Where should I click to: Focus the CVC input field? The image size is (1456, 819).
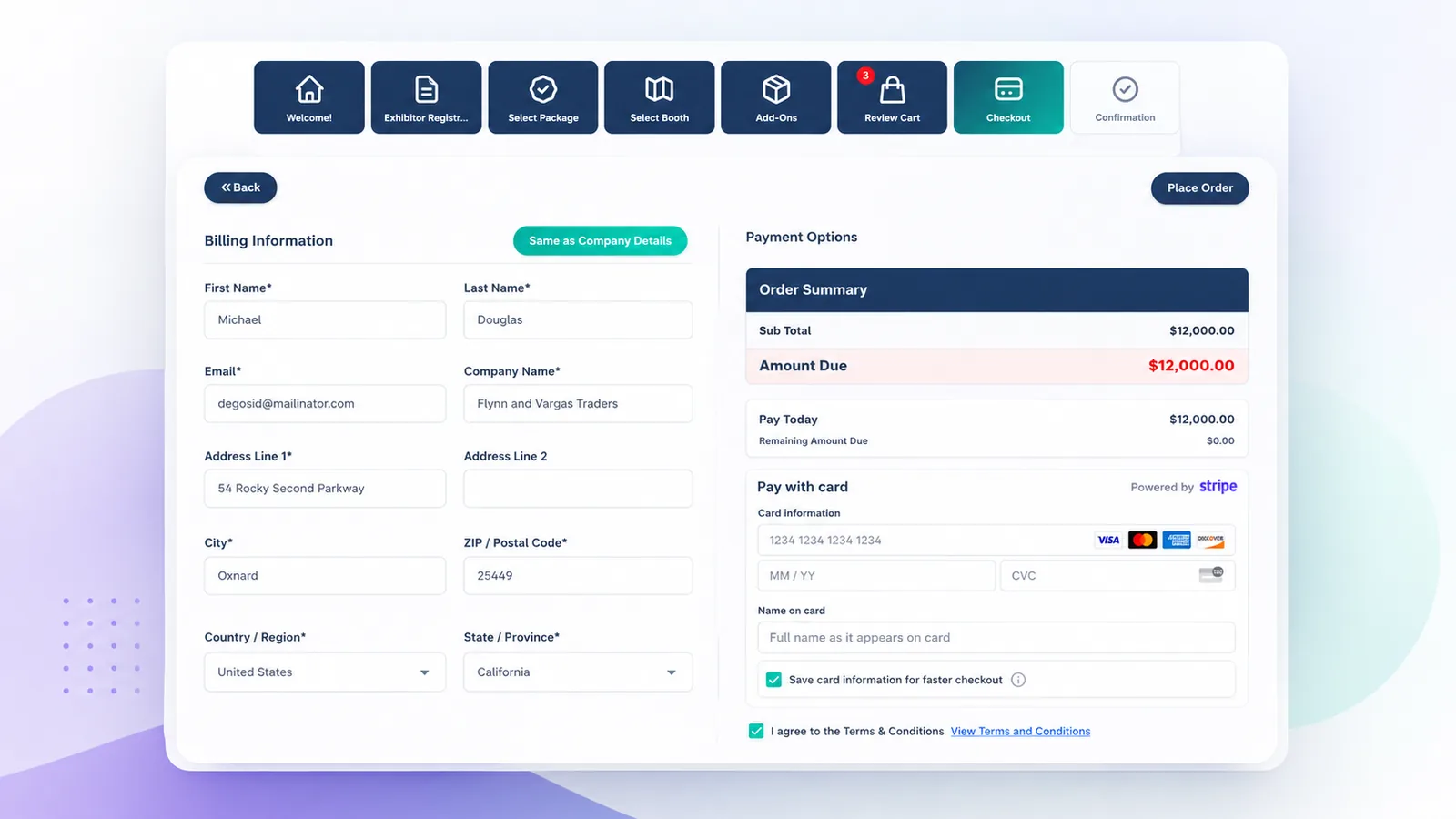(1117, 575)
